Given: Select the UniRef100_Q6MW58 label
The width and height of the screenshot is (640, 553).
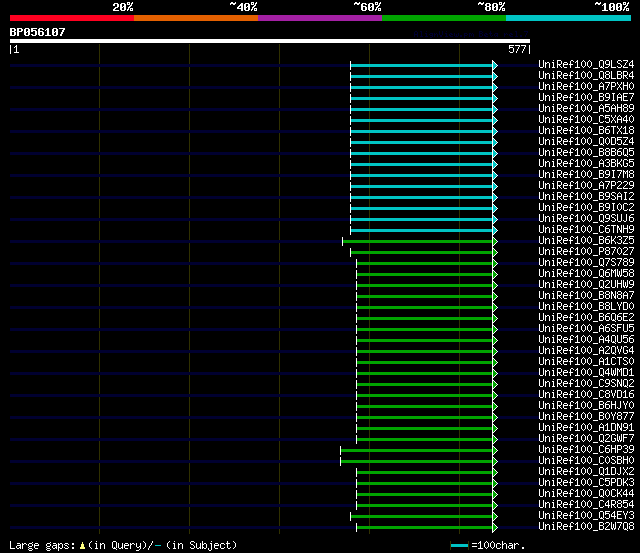Looking at the screenshot, I should click(x=586, y=274).
